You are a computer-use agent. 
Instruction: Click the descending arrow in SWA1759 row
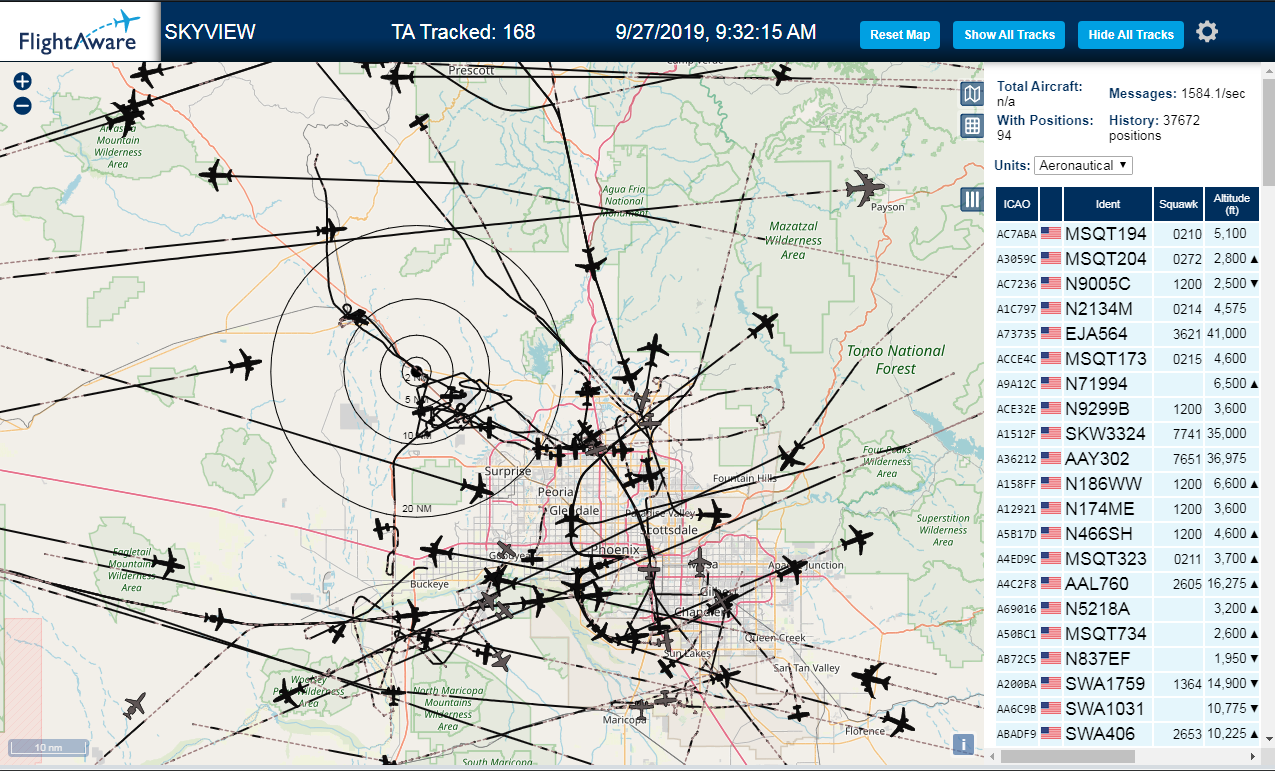pyautogui.click(x=1254, y=684)
